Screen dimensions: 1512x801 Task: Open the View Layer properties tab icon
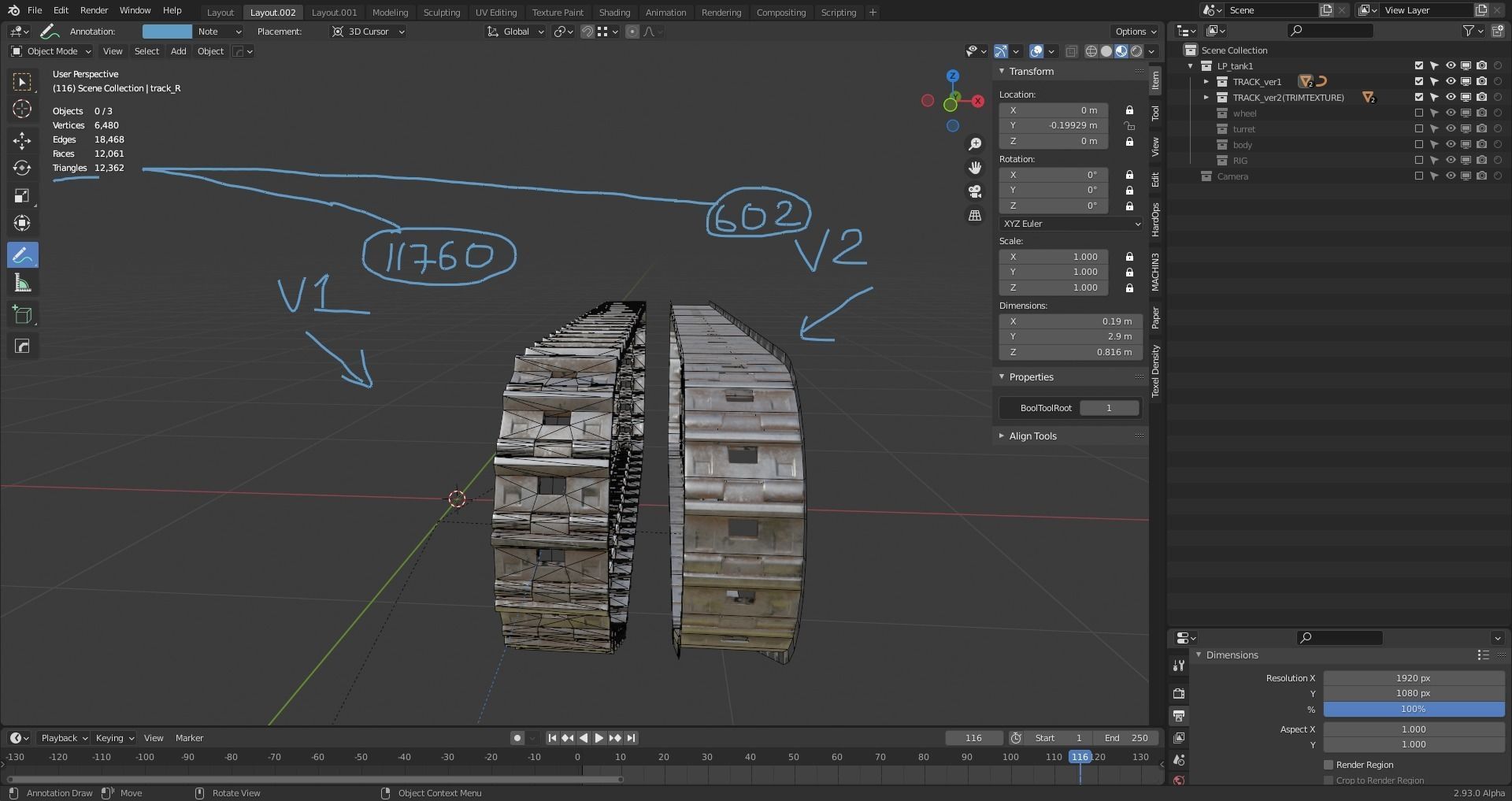[x=1179, y=738]
